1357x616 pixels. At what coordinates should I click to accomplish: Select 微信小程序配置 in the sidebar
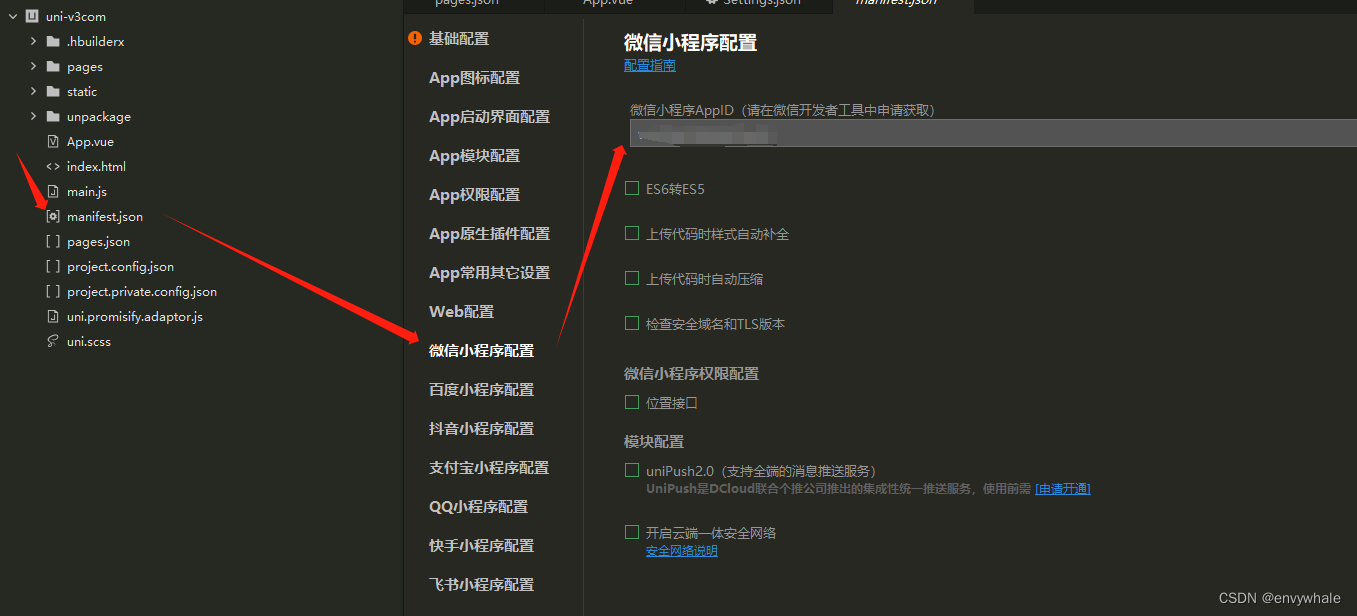[481, 351]
